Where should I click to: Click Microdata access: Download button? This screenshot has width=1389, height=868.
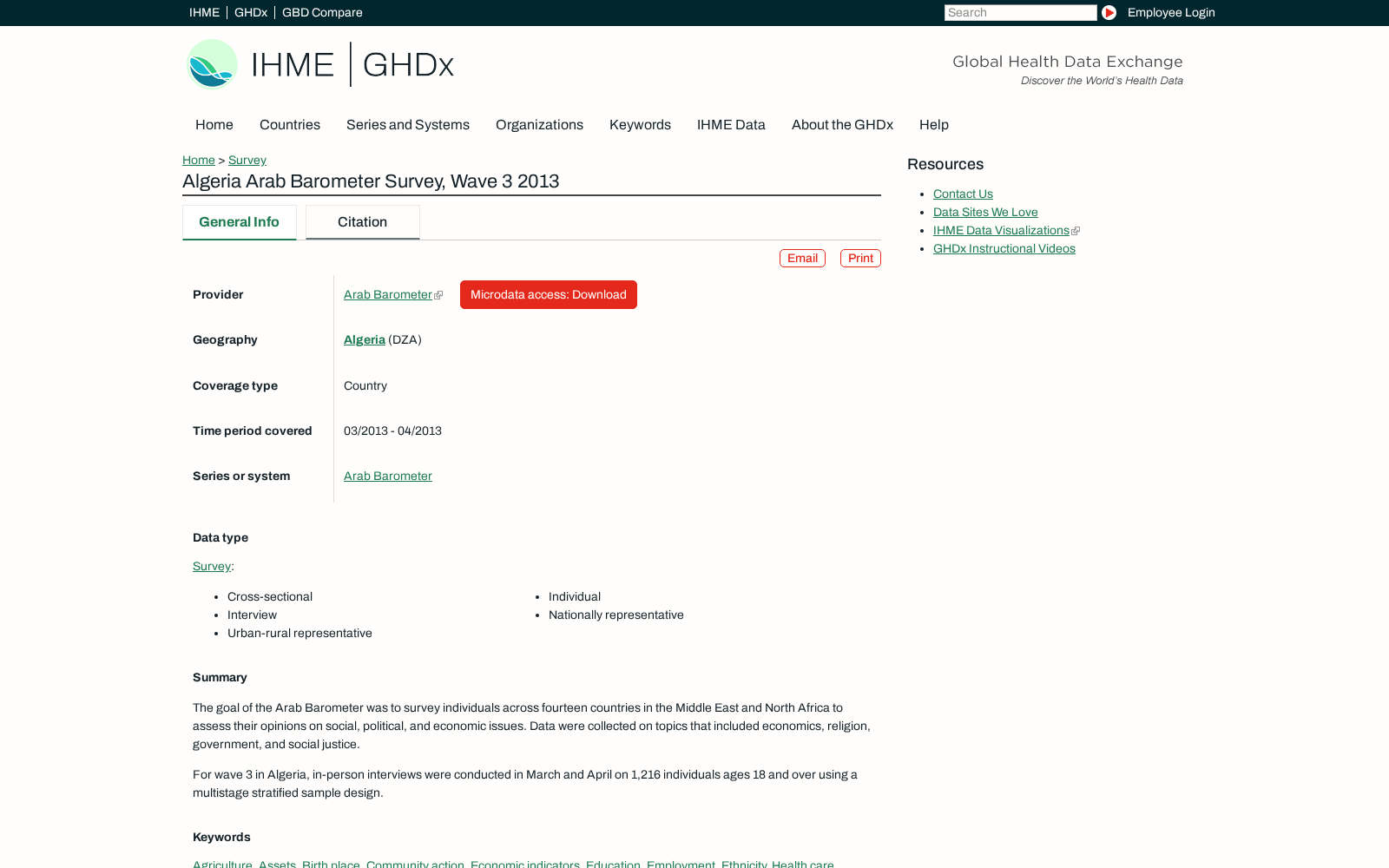549,294
